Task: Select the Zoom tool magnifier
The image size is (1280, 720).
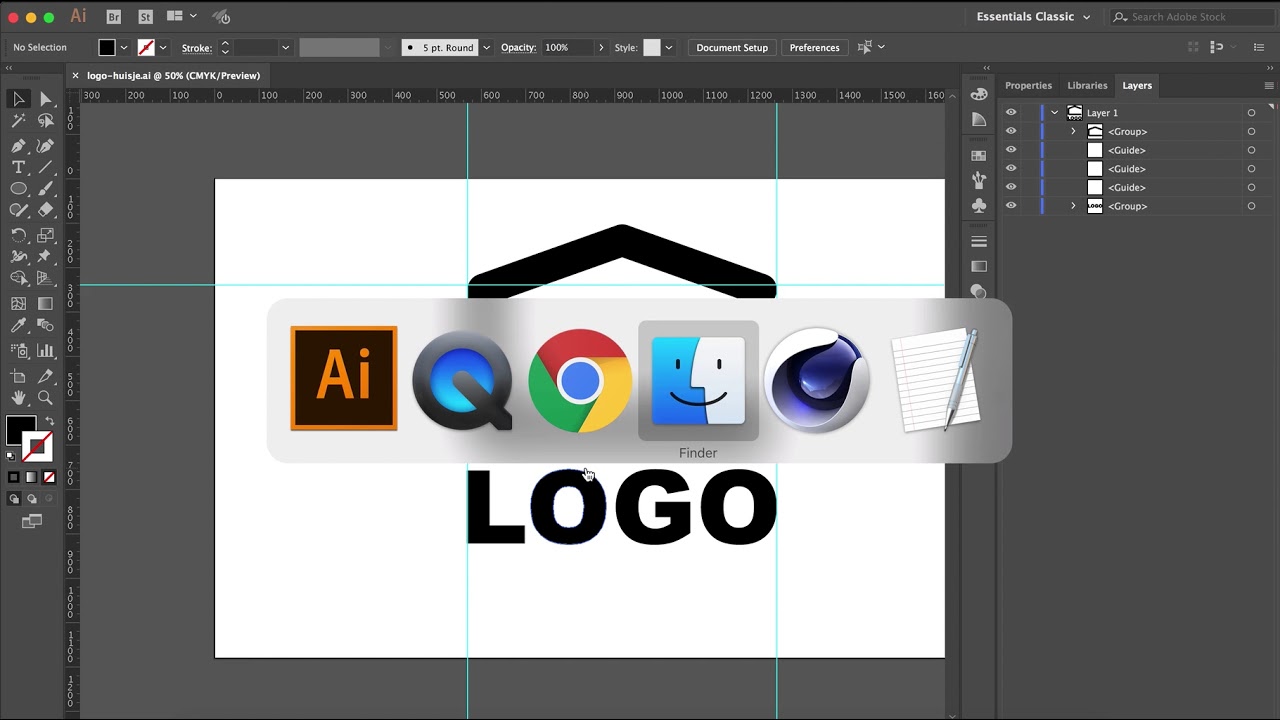Action: [x=45, y=398]
